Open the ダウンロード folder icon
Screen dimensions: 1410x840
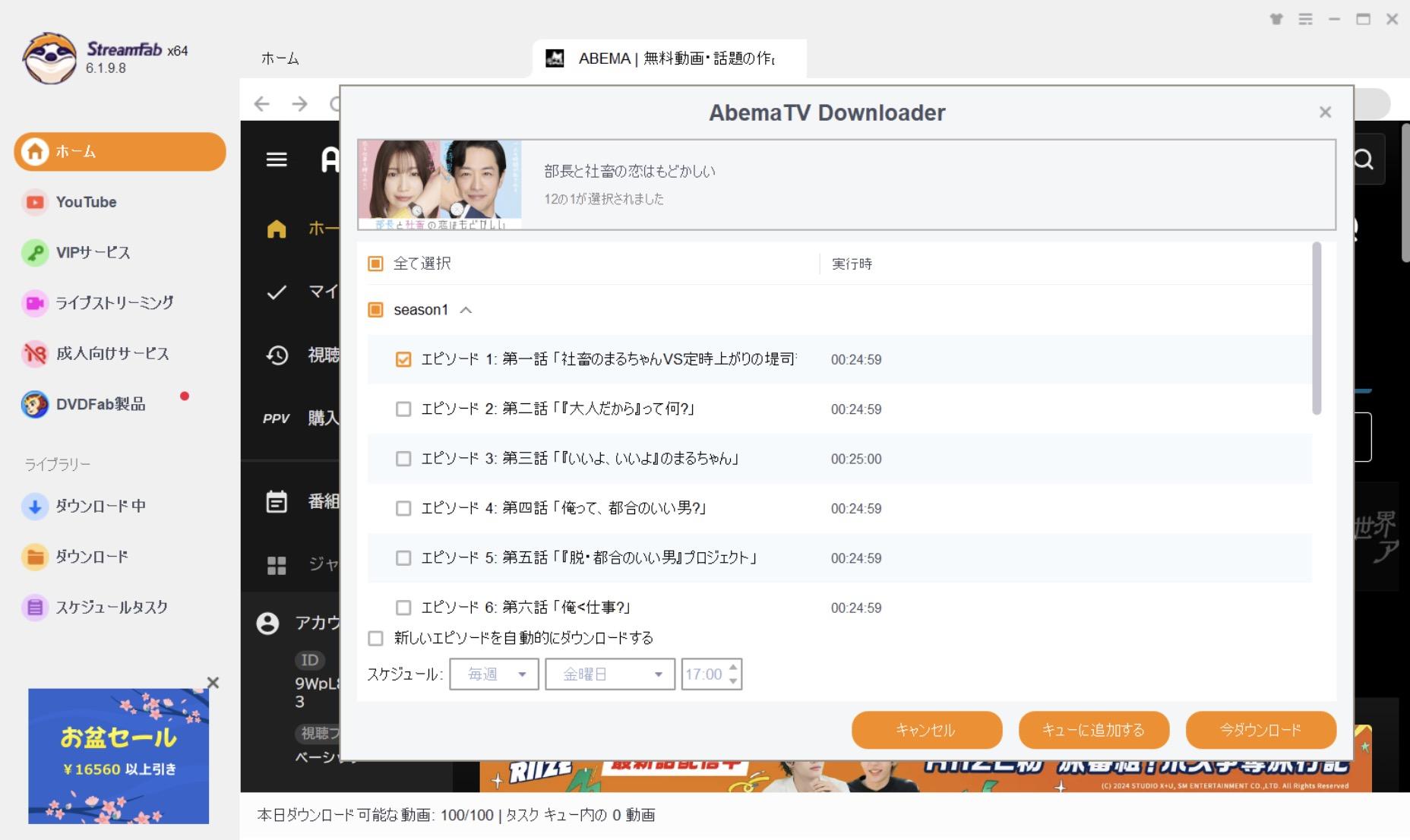pyautogui.click(x=34, y=557)
